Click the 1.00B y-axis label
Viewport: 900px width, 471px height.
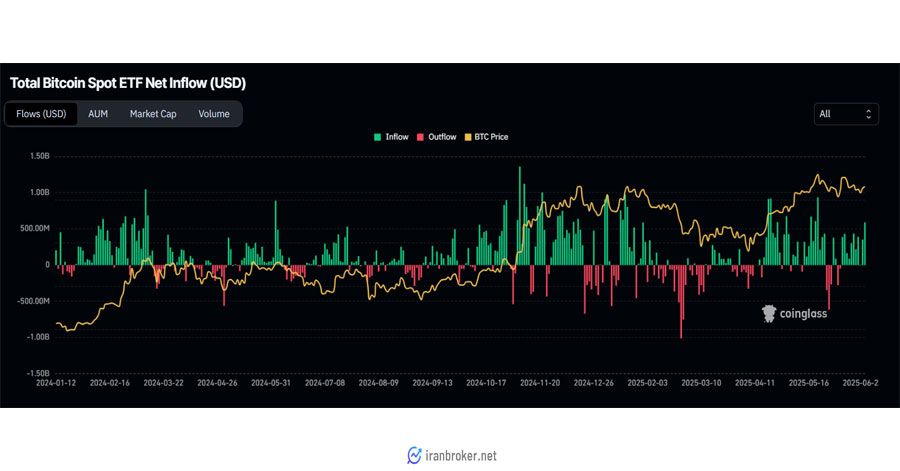pos(40,192)
